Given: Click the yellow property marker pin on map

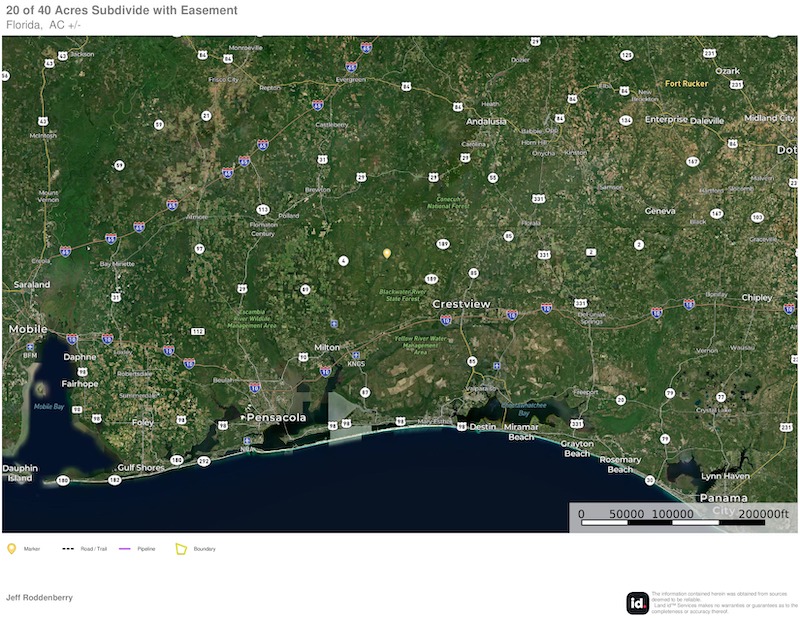Looking at the screenshot, I should coord(387,254).
